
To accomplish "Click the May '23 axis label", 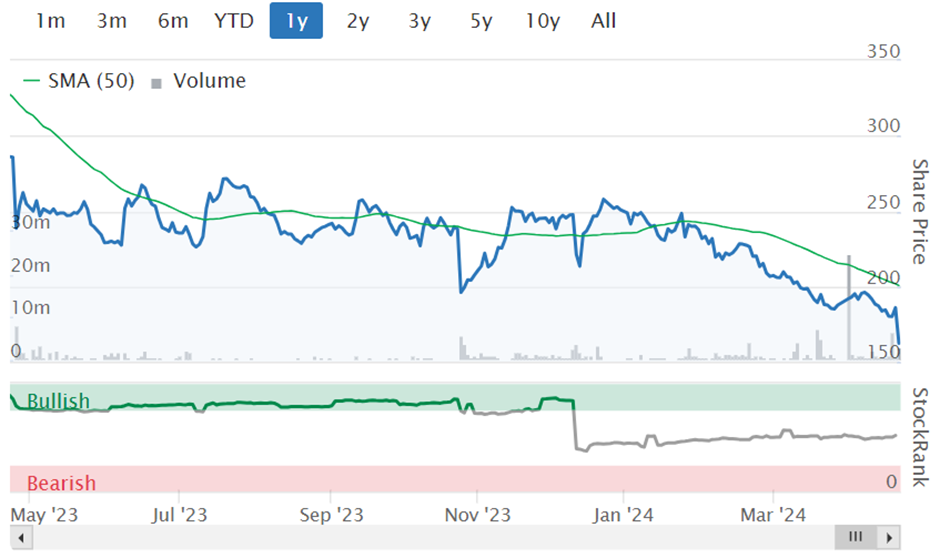I will 44,515.
